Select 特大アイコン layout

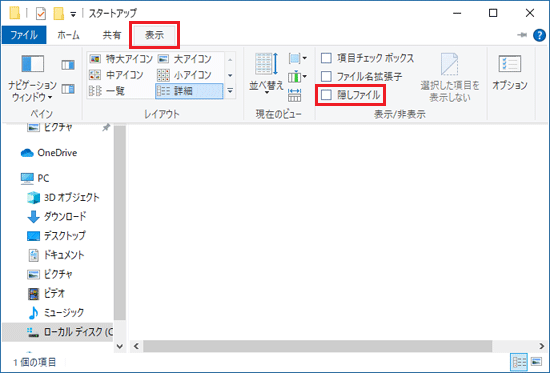click(121, 59)
